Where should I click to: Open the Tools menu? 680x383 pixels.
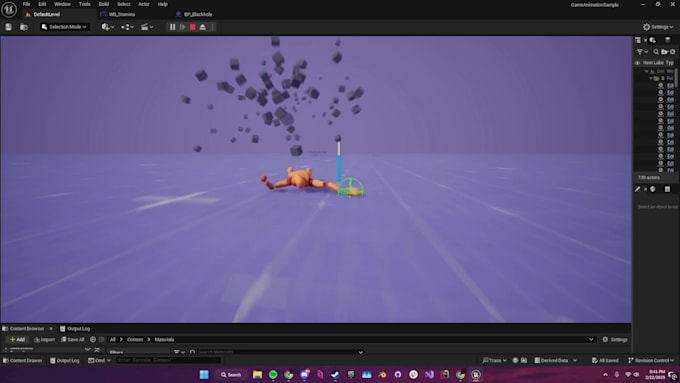pos(85,4)
